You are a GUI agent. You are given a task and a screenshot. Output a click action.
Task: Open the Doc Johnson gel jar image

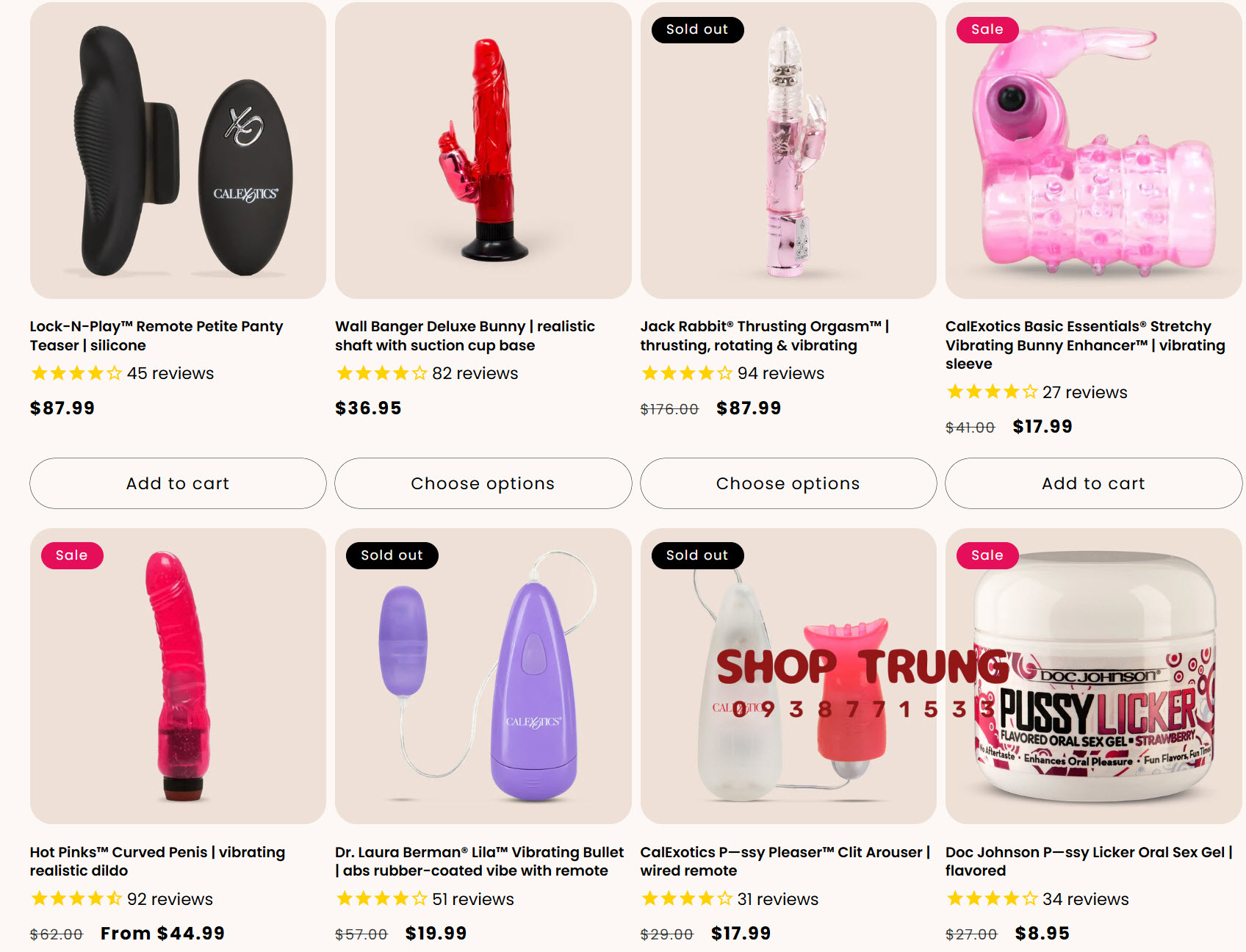(1094, 676)
